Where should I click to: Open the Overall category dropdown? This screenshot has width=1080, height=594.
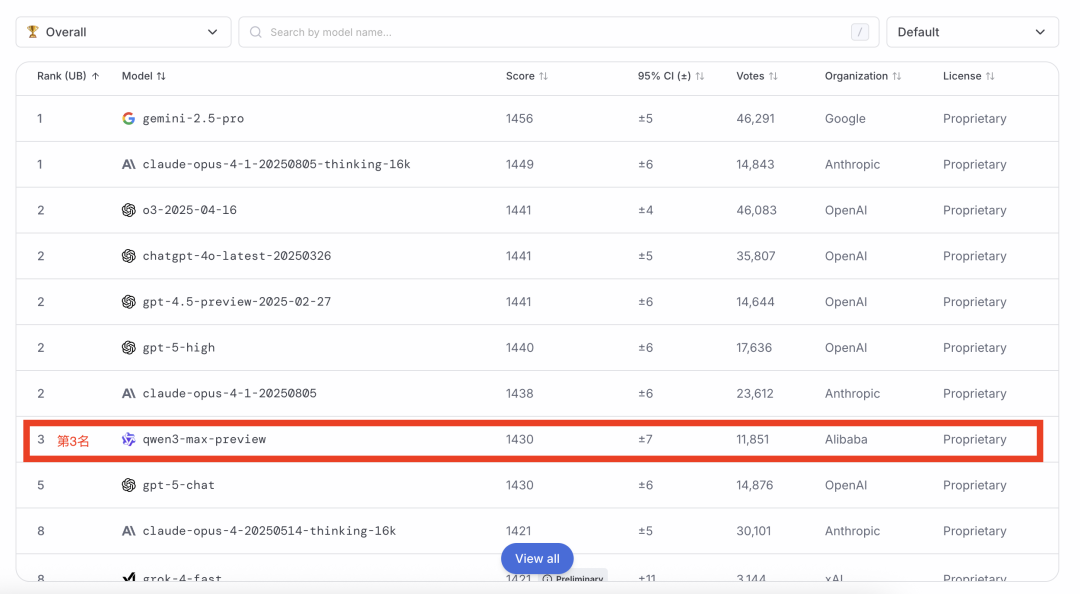(x=123, y=32)
